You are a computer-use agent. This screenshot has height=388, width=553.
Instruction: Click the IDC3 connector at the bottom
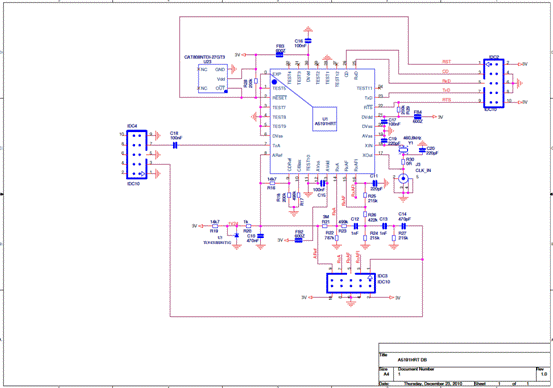click(351, 283)
